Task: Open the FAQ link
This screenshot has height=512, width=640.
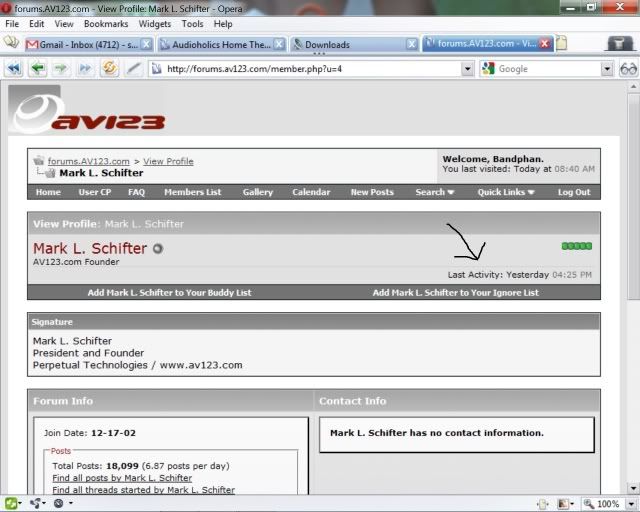Action: pyautogui.click(x=136, y=192)
